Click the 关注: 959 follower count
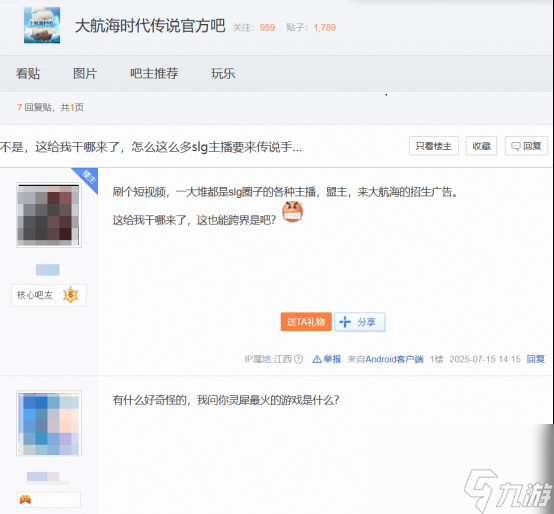Image resolution: width=554 pixels, height=514 pixels. coord(254,28)
